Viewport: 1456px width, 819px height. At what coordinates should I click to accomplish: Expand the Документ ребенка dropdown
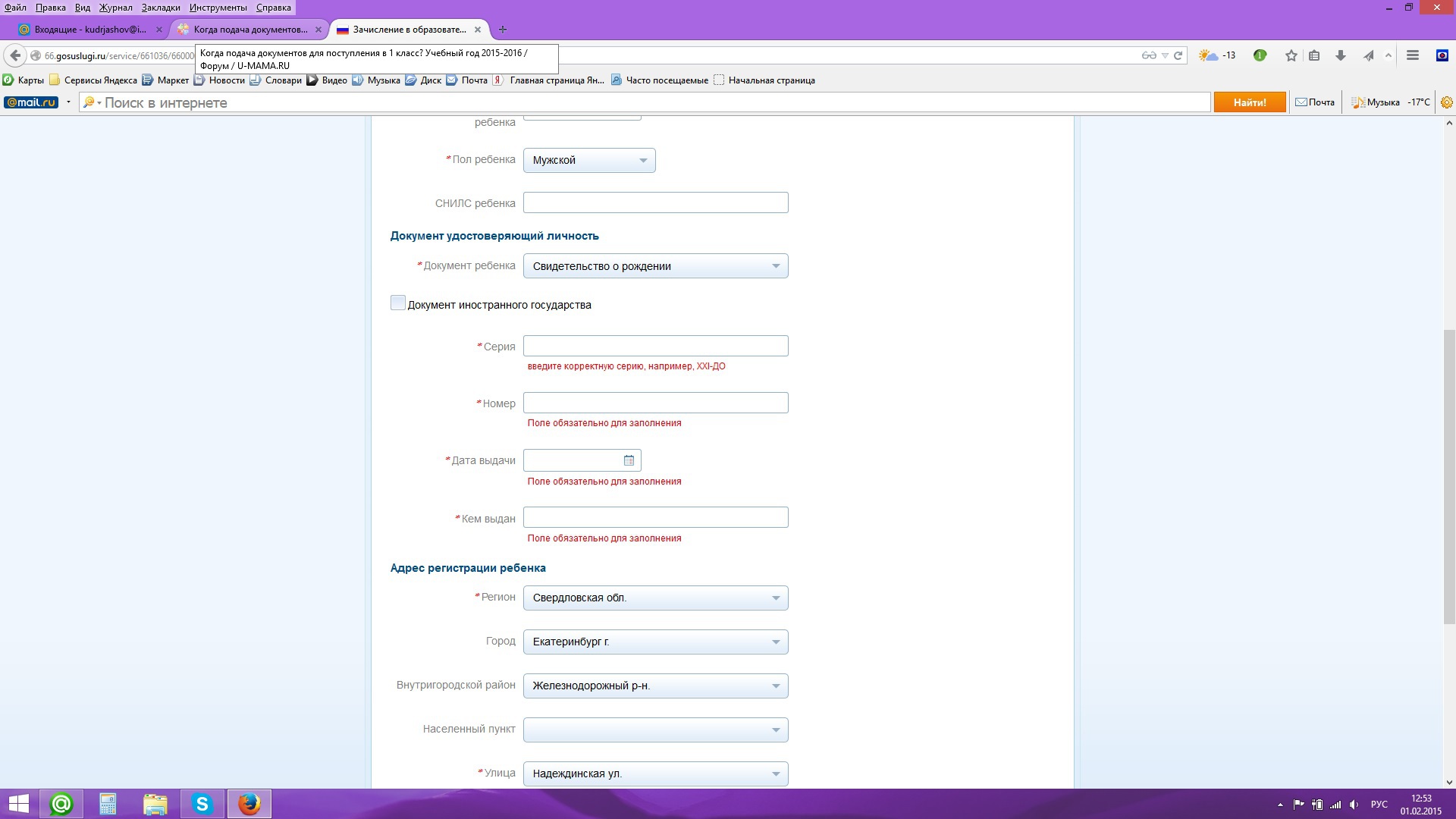[x=655, y=266]
